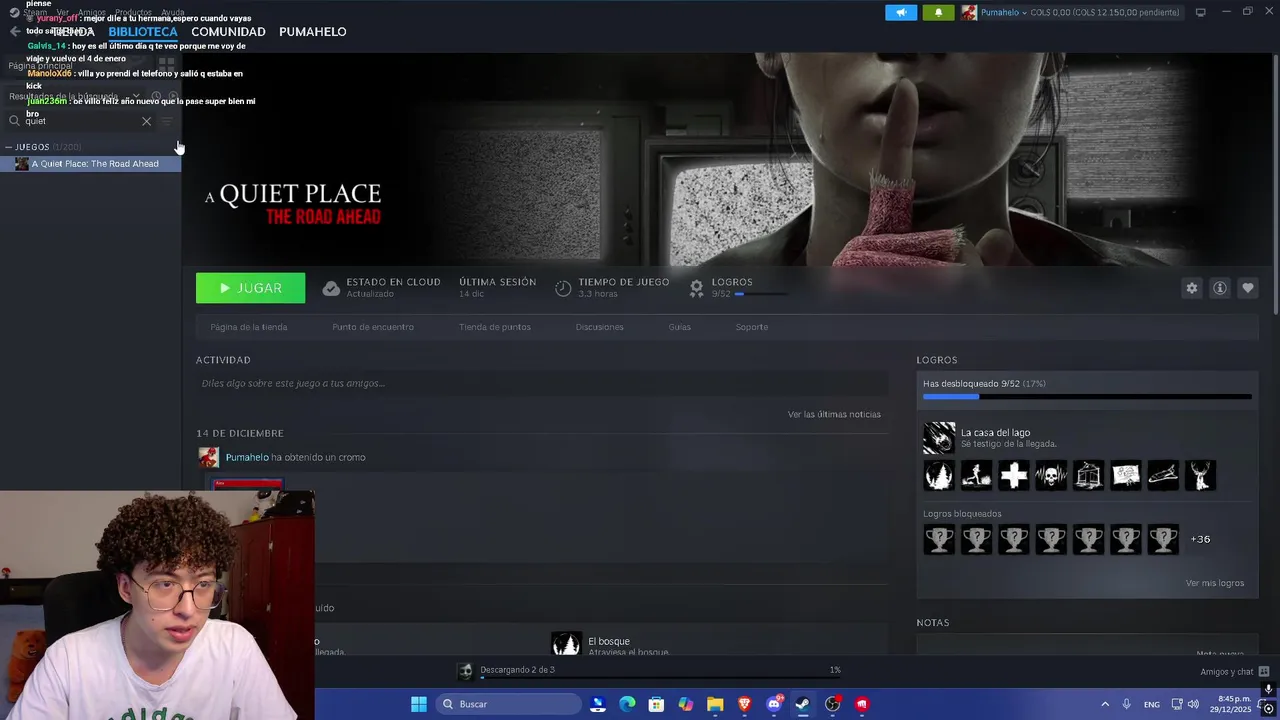
Task: Open the LOGROS achievements puzzle icon
Action: tap(696, 288)
